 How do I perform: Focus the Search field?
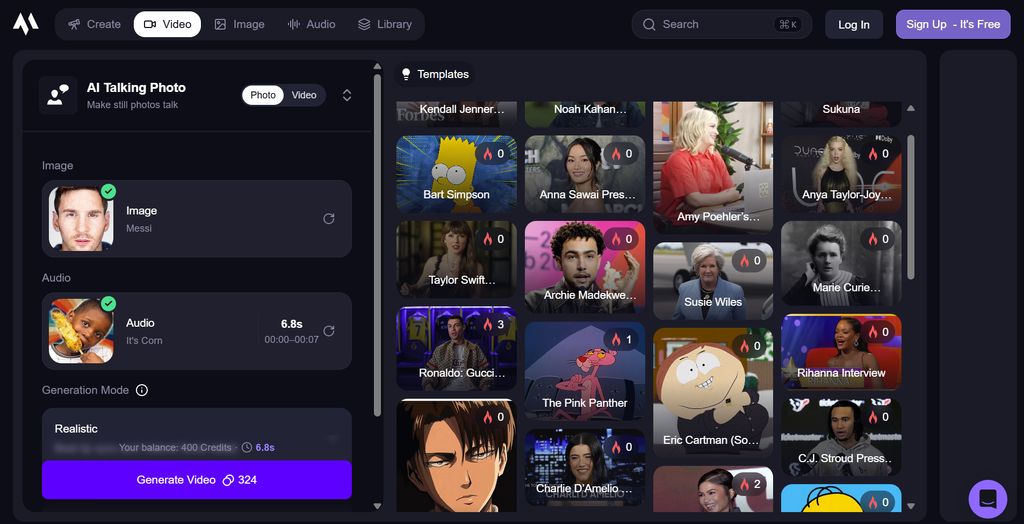pos(722,24)
